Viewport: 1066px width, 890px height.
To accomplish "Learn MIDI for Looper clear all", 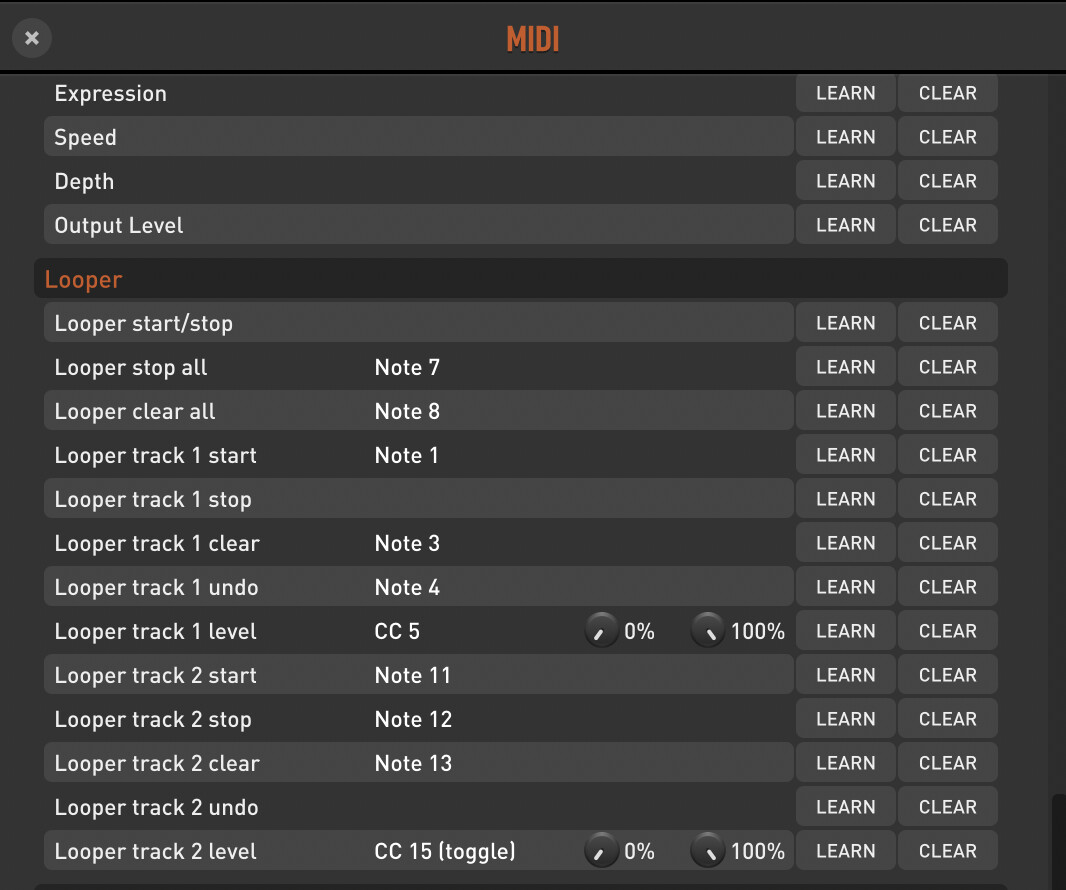I will (x=846, y=411).
